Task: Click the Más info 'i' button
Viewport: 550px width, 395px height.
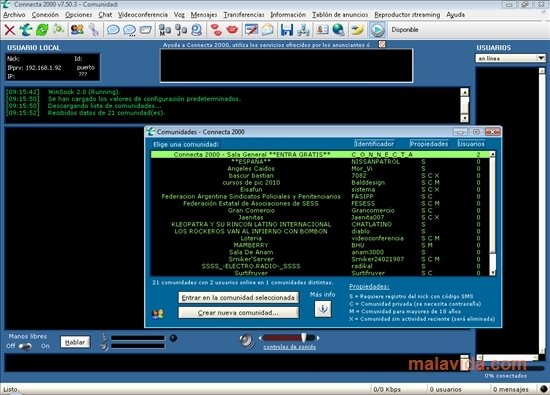Action: point(323,309)
